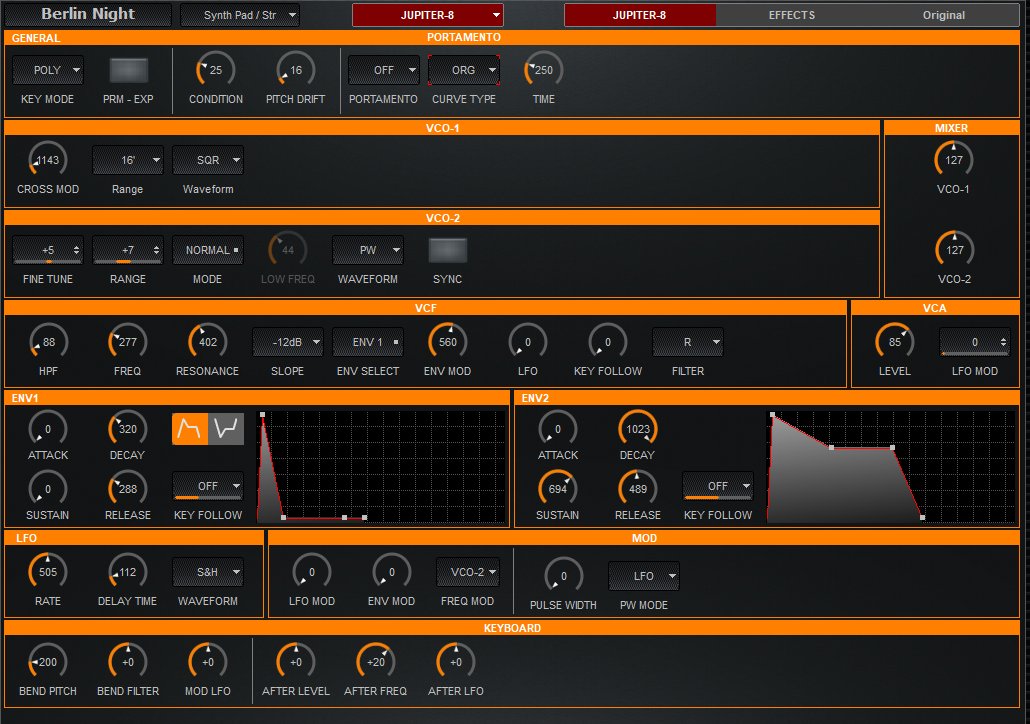The image size is (1030, 724).
Task: Click the Berlin Night preset name
Action: [x=88, y=14]
